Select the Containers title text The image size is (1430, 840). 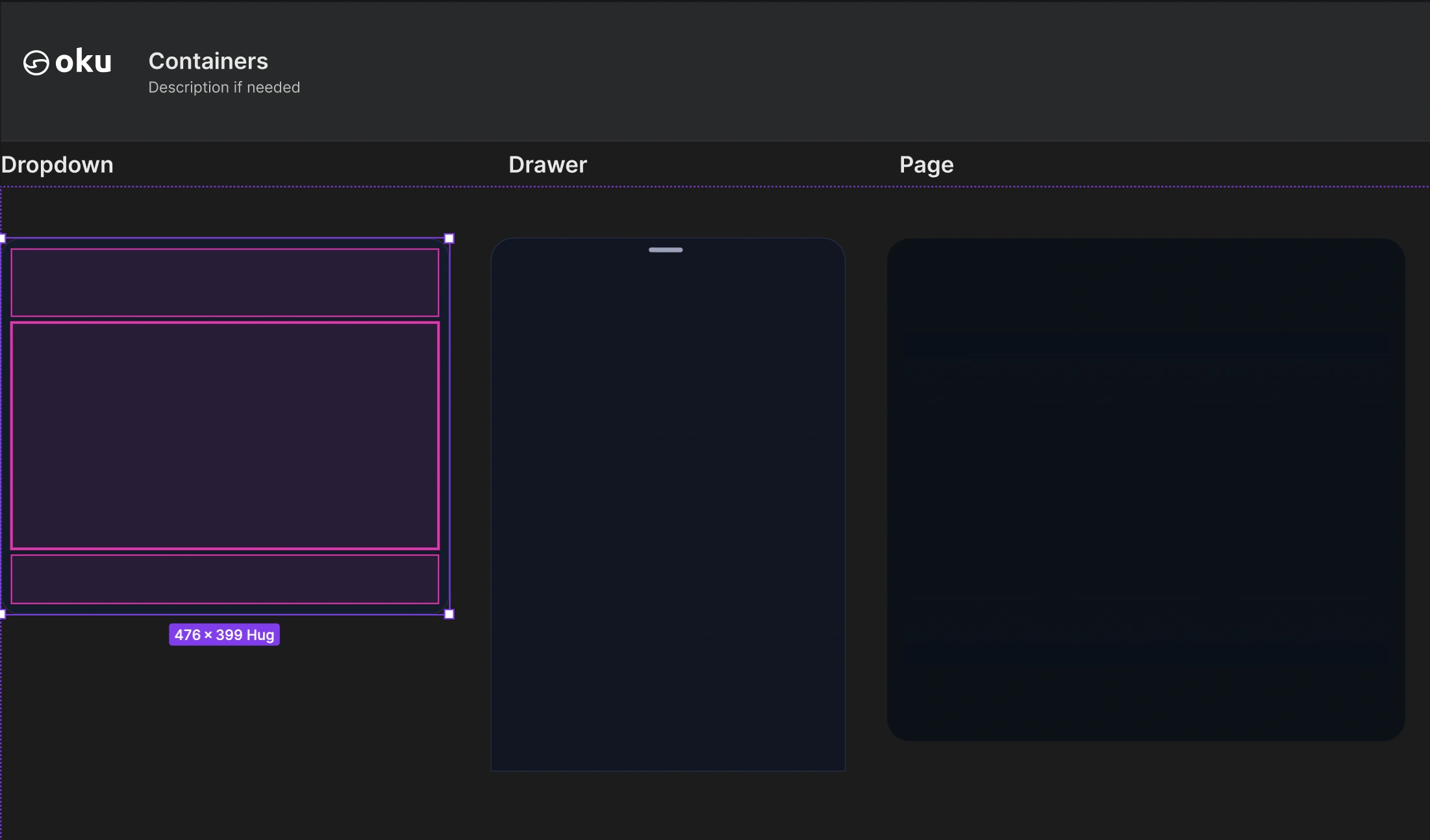[208, 61]
